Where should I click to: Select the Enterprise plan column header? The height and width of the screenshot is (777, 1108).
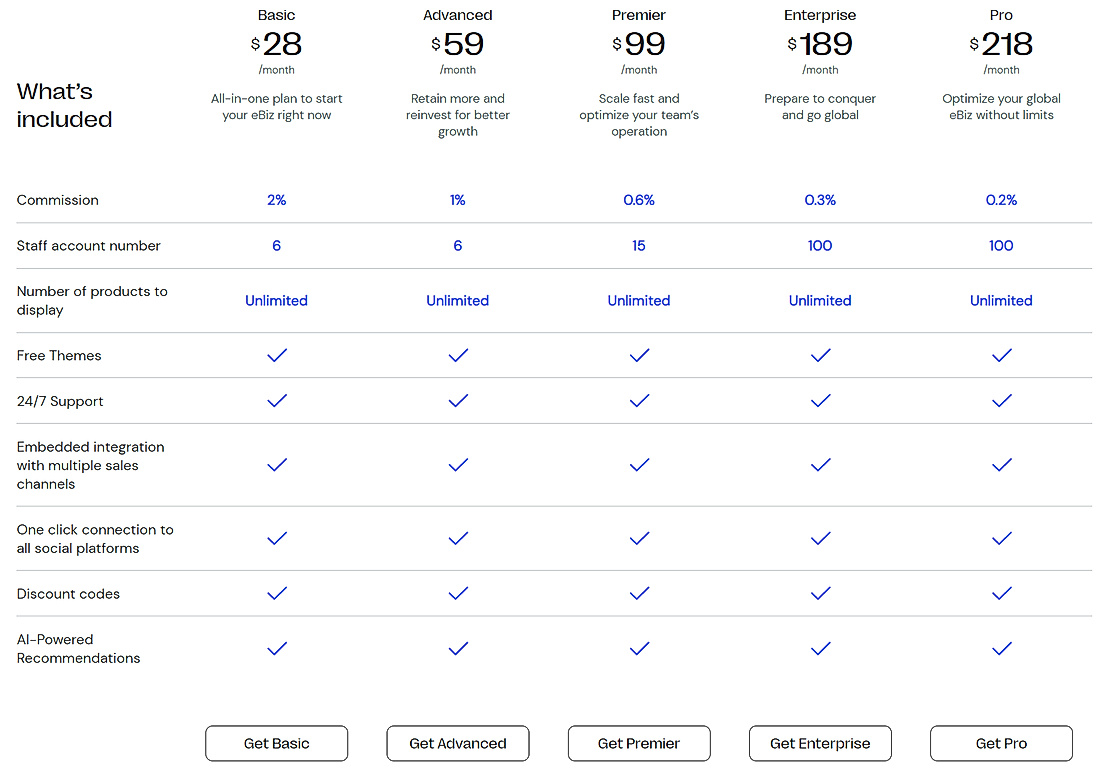(820, 15)
